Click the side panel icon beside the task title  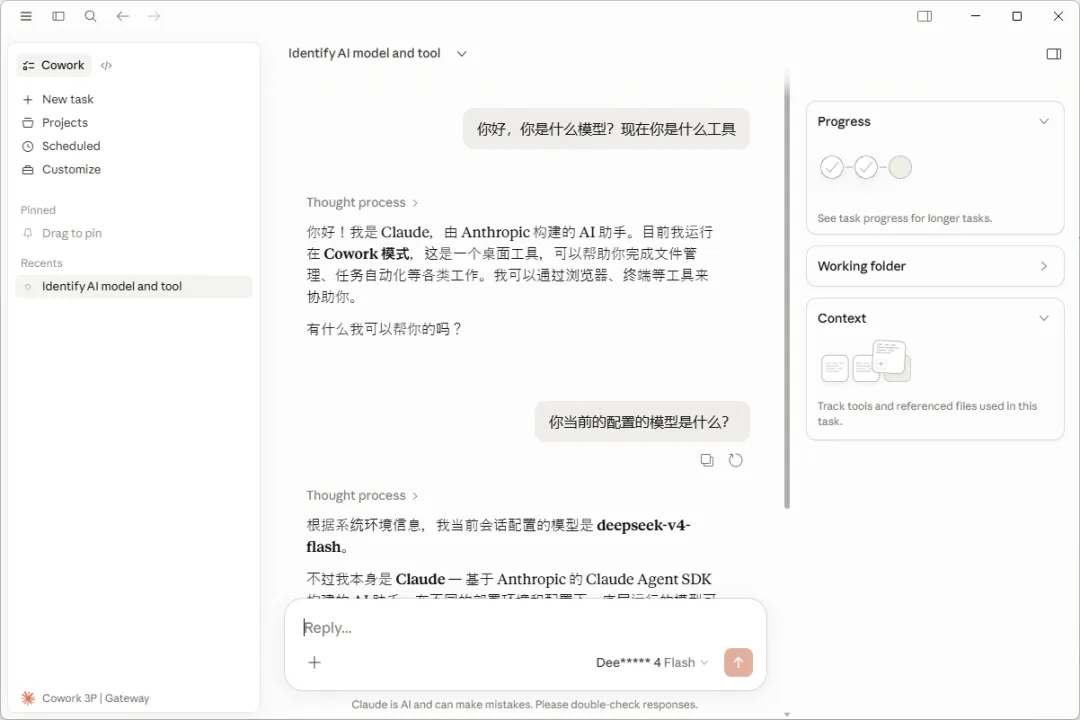[1054, 54]
